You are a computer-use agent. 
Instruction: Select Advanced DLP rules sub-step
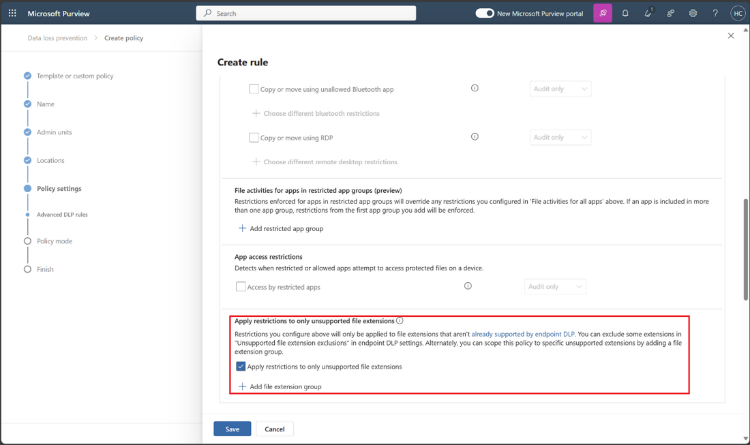click(62, 215)
